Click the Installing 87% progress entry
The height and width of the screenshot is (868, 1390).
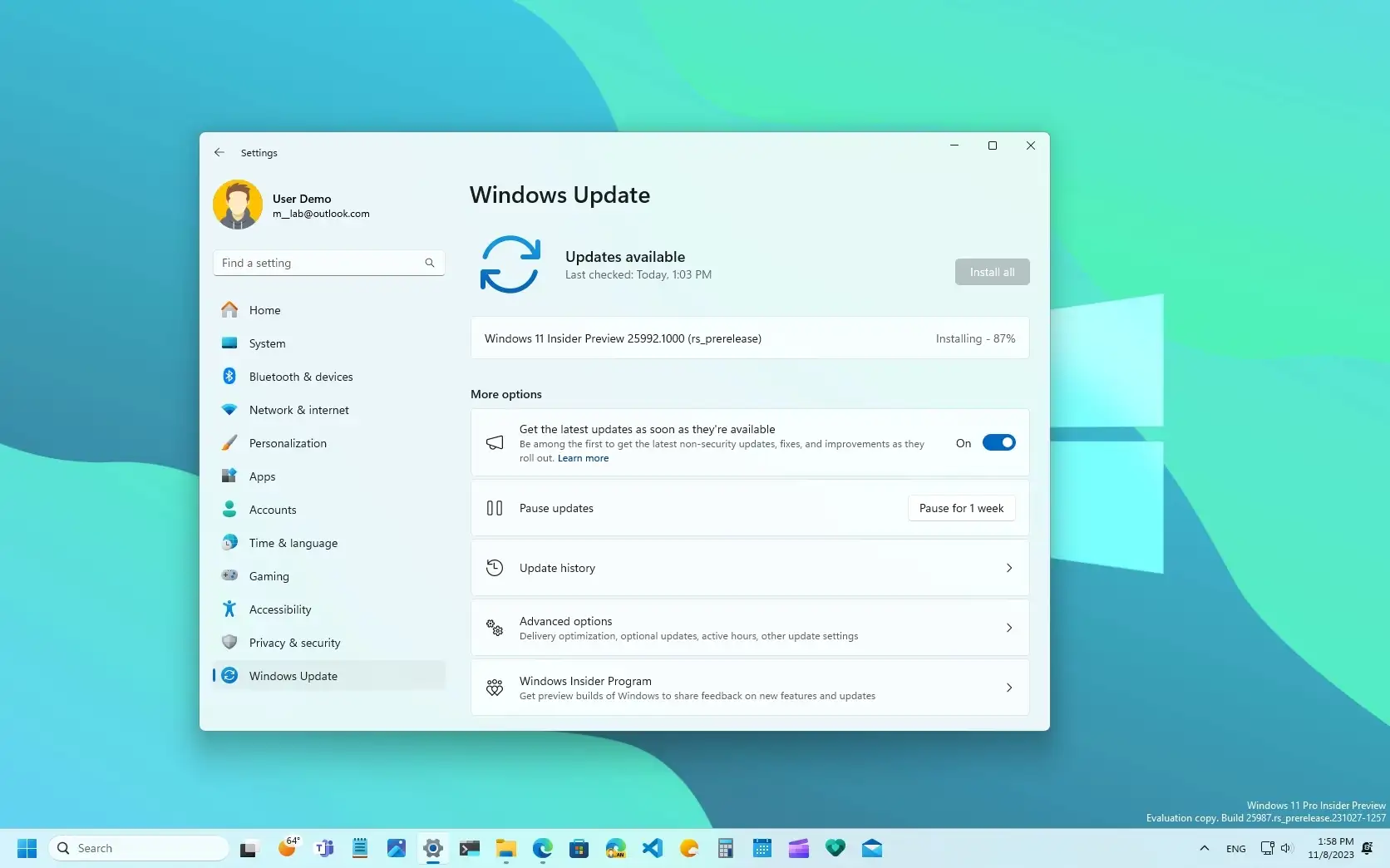(748, 338)
